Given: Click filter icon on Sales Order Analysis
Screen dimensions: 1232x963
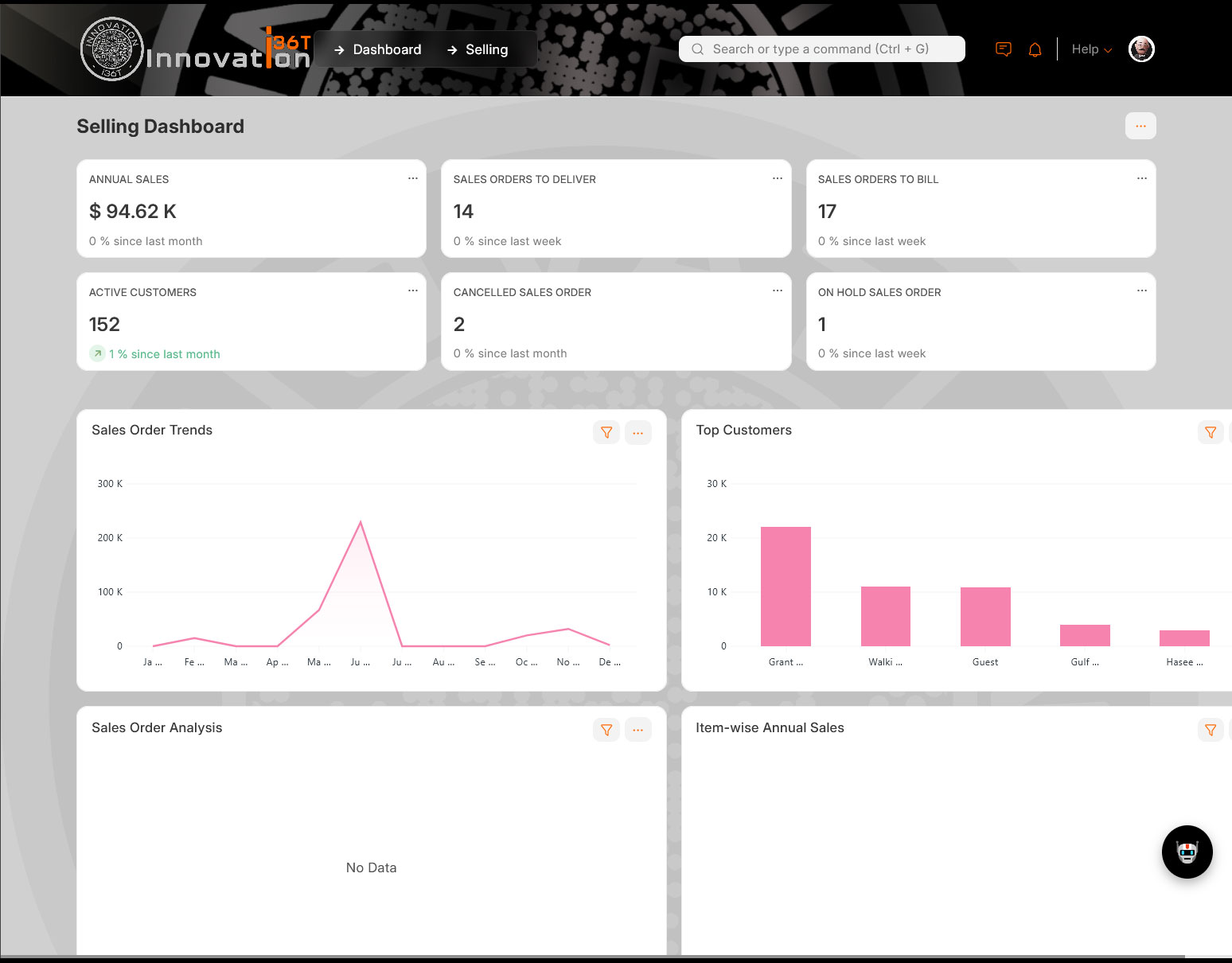Looking at the screenshot, I should 606,730.
